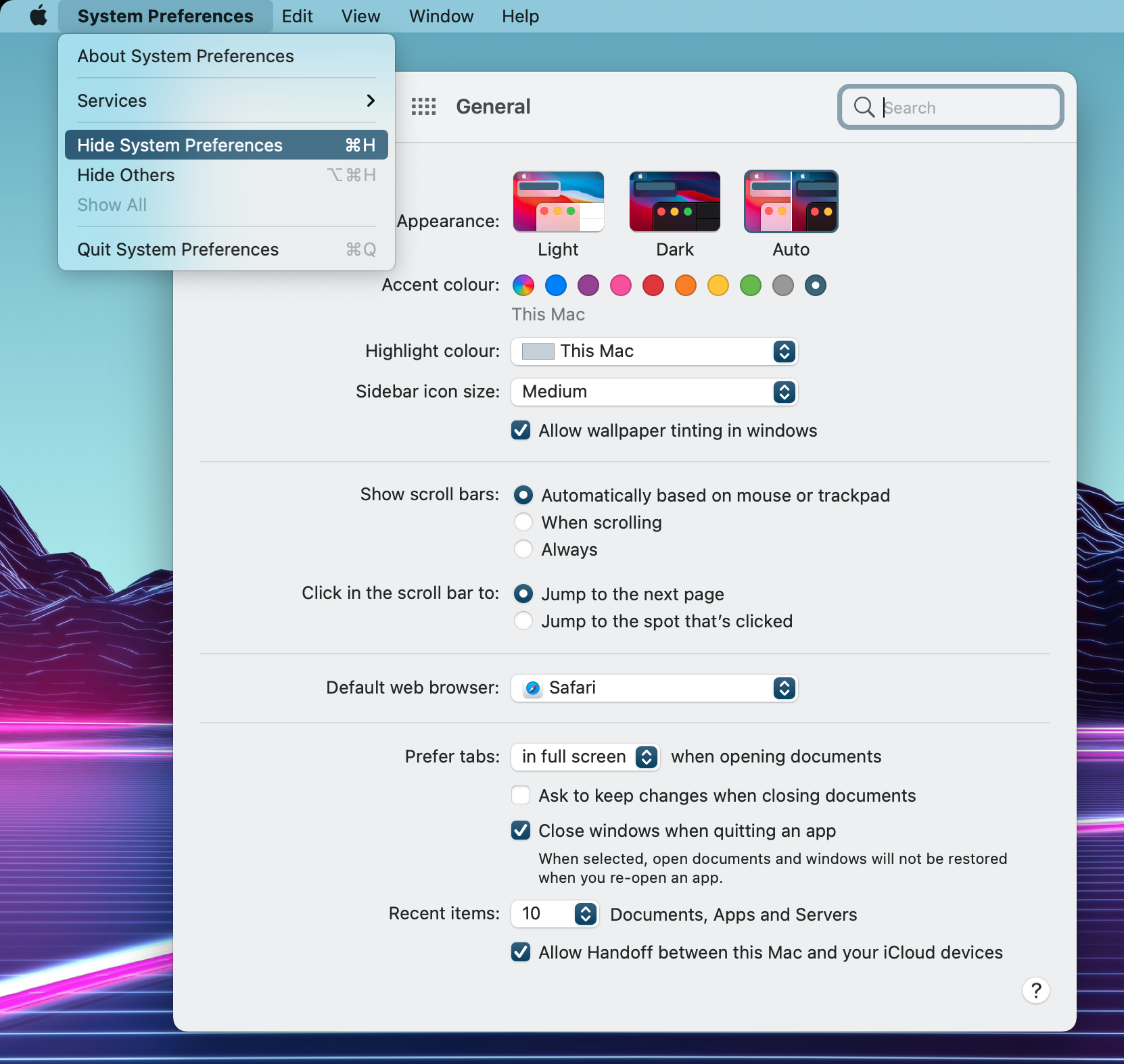
Task: Choose the green accent colour
Action: pyautogui.click(x=751, y=285)
